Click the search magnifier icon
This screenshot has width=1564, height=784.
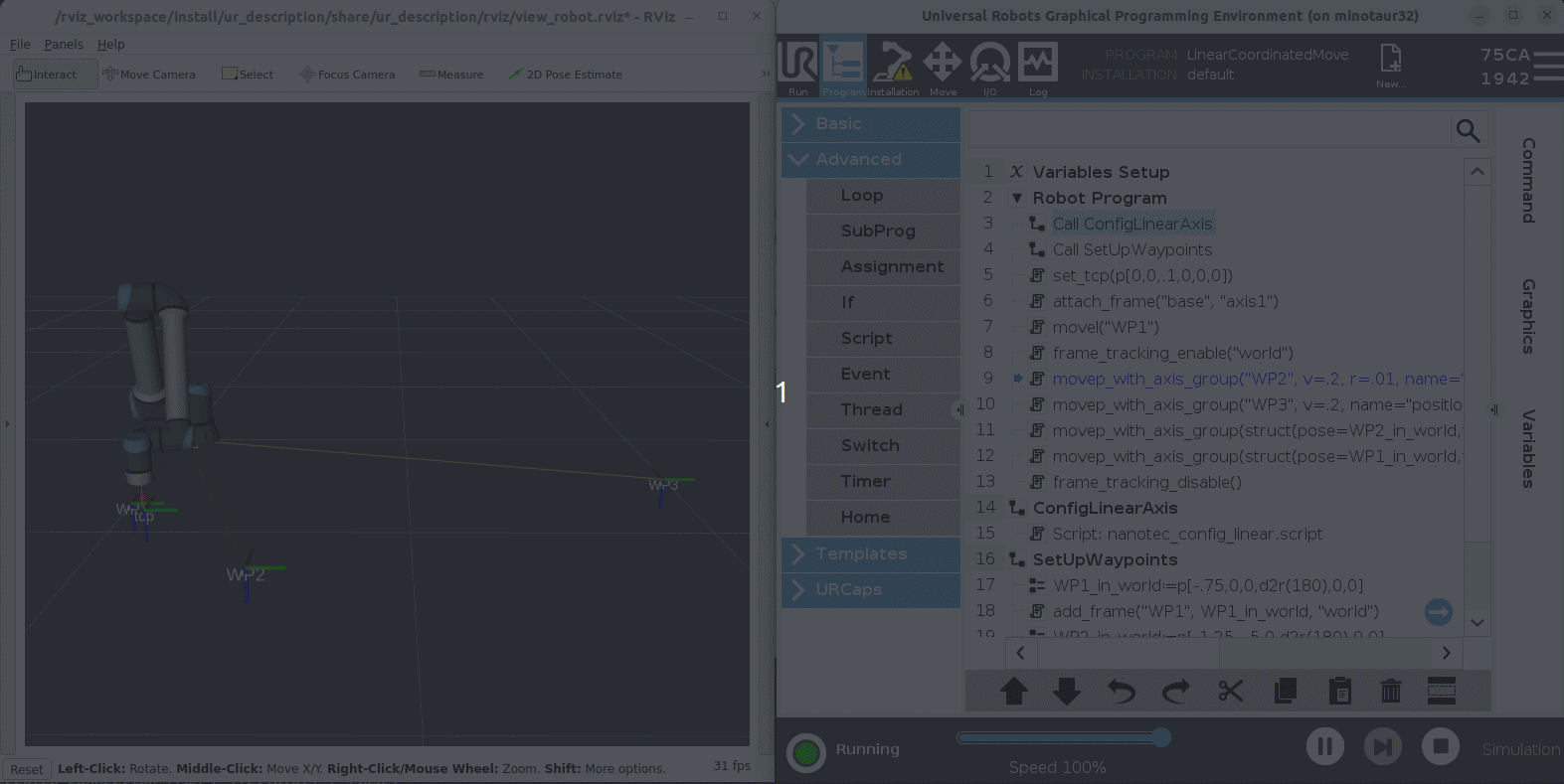click(1468, 130)
